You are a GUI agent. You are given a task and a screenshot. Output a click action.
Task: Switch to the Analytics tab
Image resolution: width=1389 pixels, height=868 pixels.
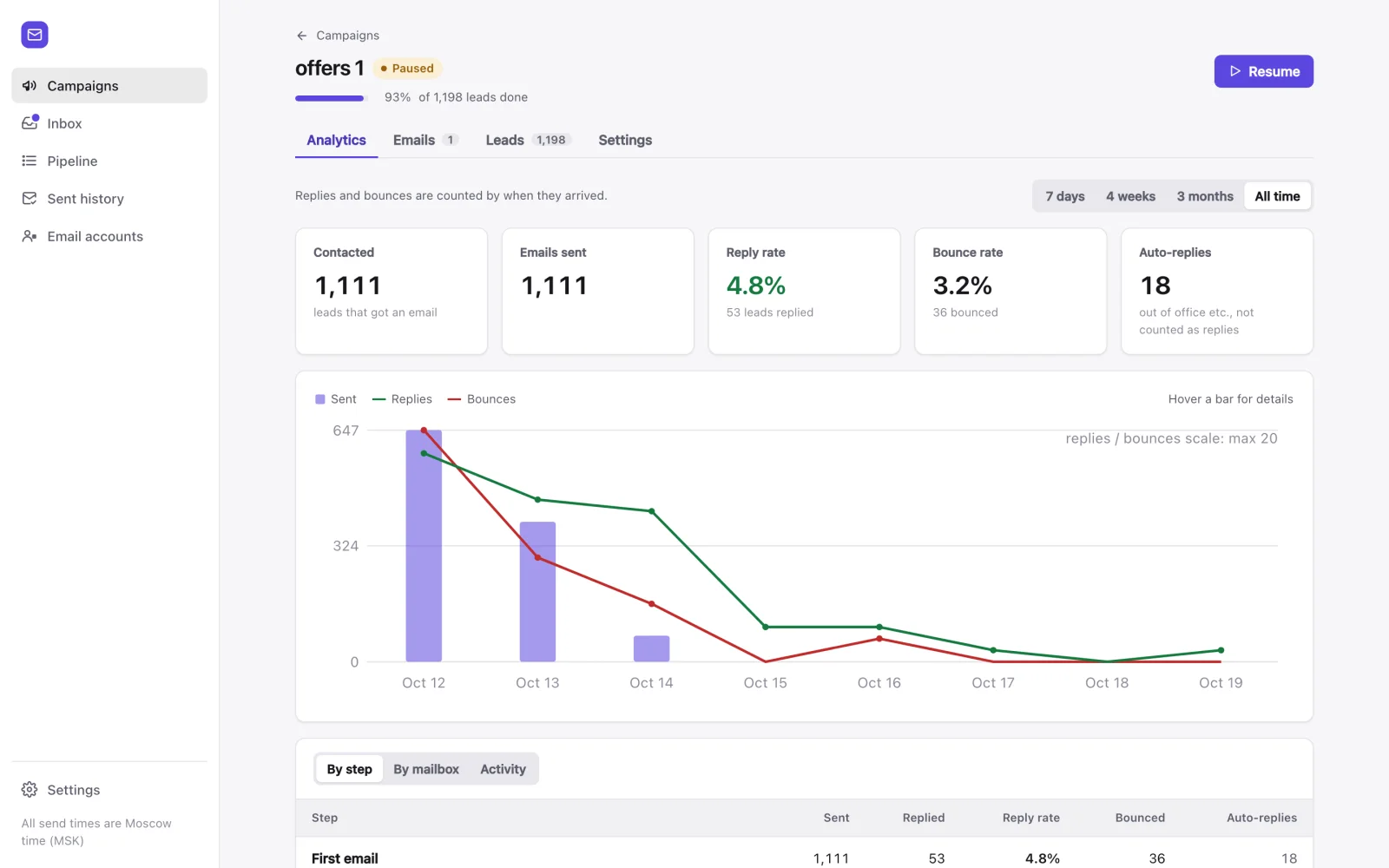point(336,140)
